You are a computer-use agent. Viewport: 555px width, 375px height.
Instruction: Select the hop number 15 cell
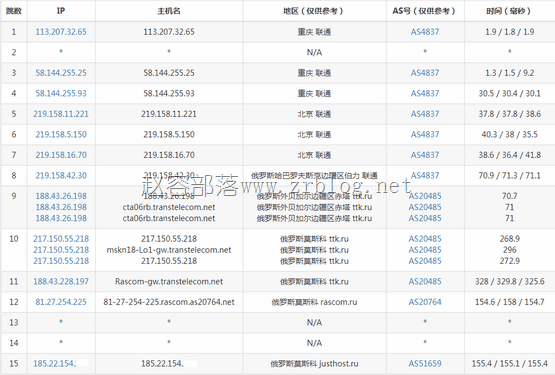(14, 364)
